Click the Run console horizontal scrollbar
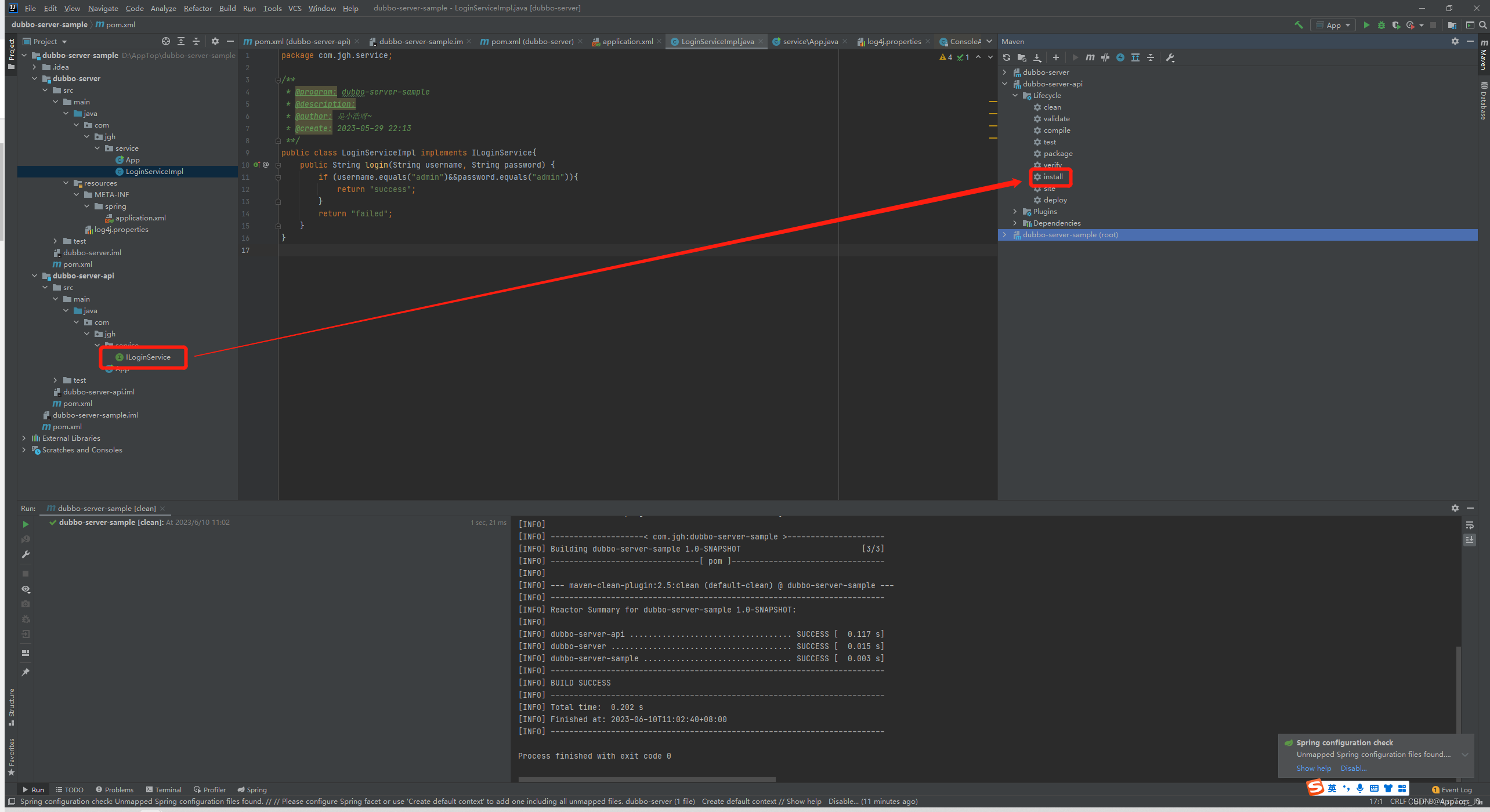The width and height of the screenshot is (1490, 812). click(x=646, y=780)
